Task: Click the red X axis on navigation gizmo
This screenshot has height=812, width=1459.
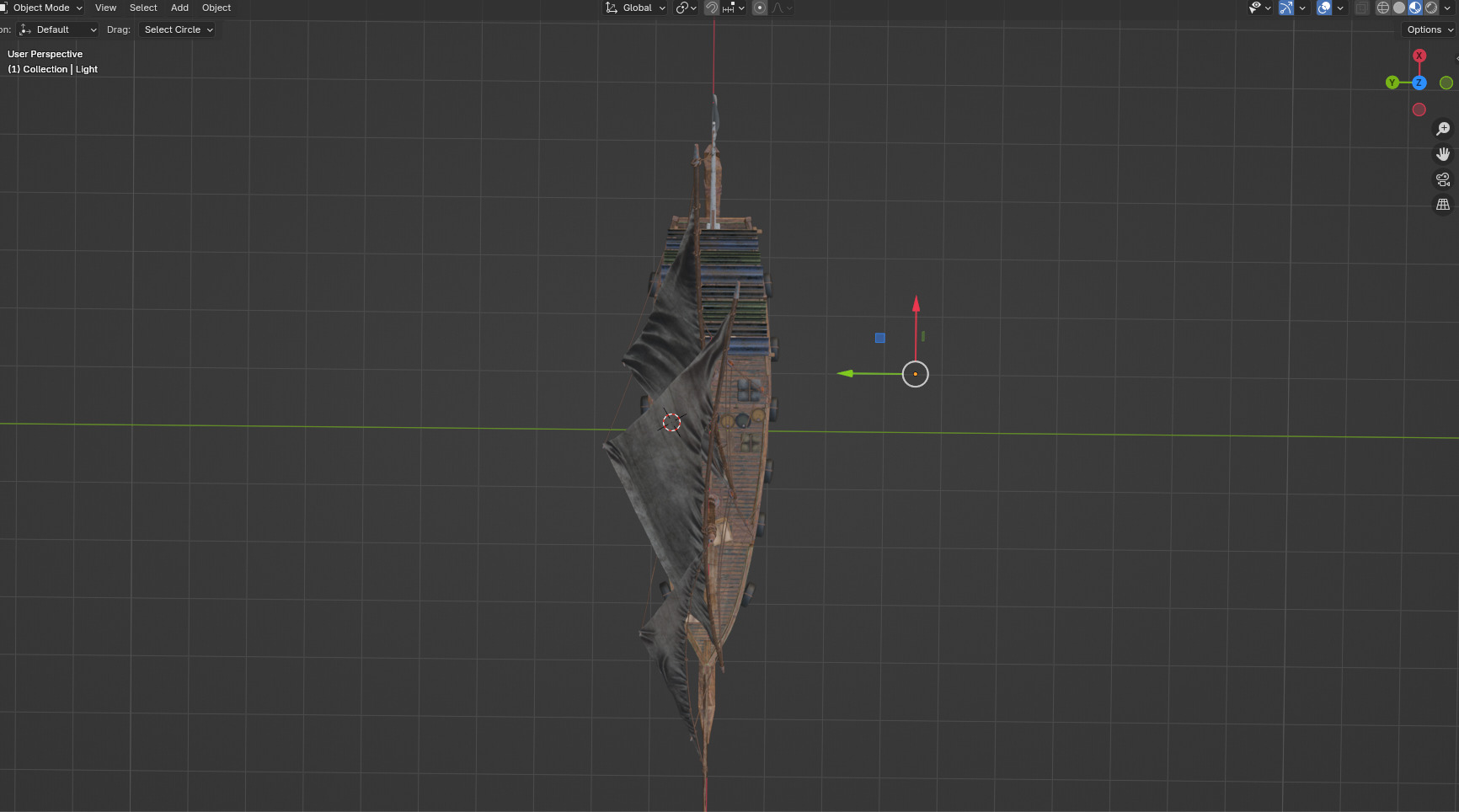Action: click(1419, 56)
